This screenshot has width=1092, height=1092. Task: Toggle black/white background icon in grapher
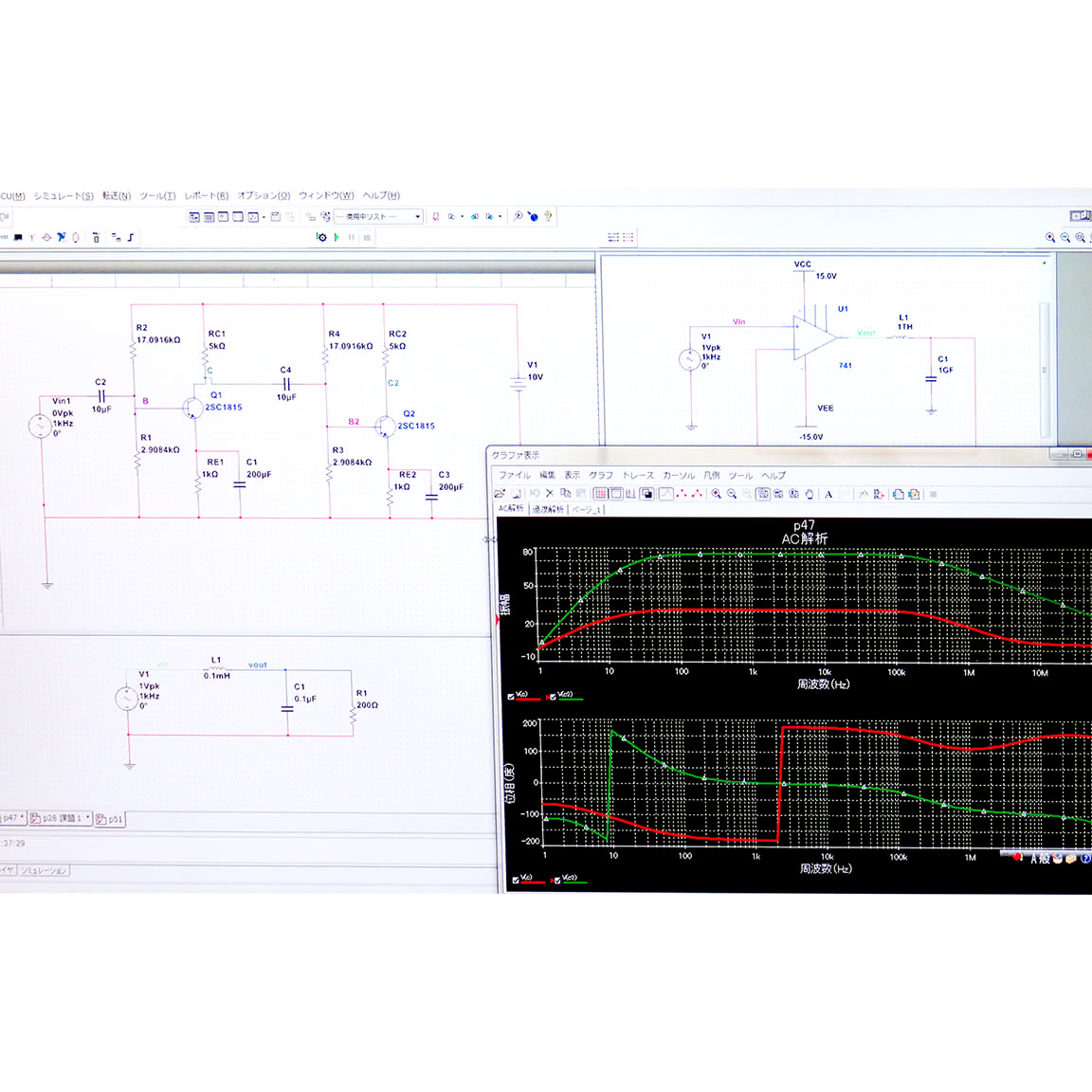tap(647, 494)
